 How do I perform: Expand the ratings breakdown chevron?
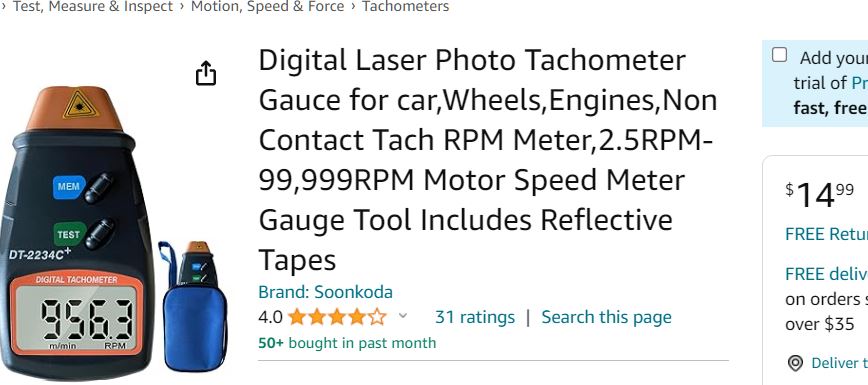(403, 316)
